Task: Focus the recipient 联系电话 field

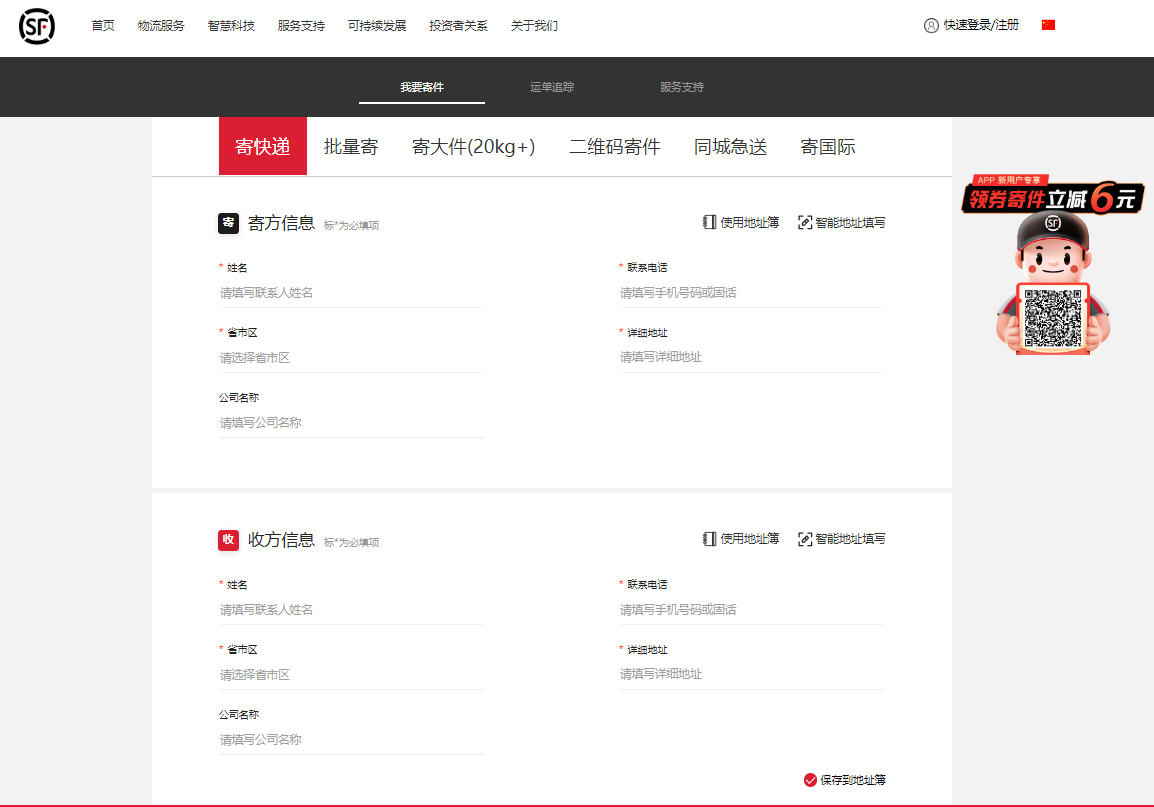Action: [751, 609]
